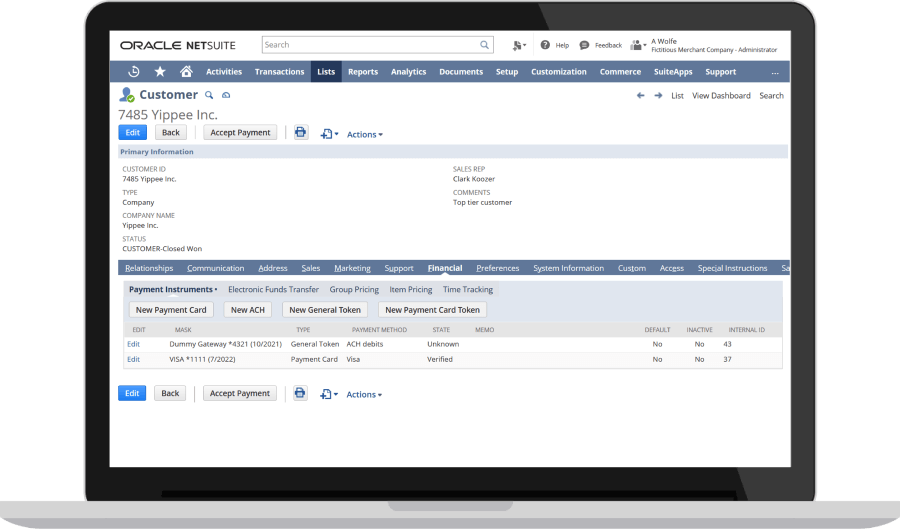Expand the top Actions dropdown
This screenshot has height=529, width=900.
pyautogui.click(x=364, y=134)
